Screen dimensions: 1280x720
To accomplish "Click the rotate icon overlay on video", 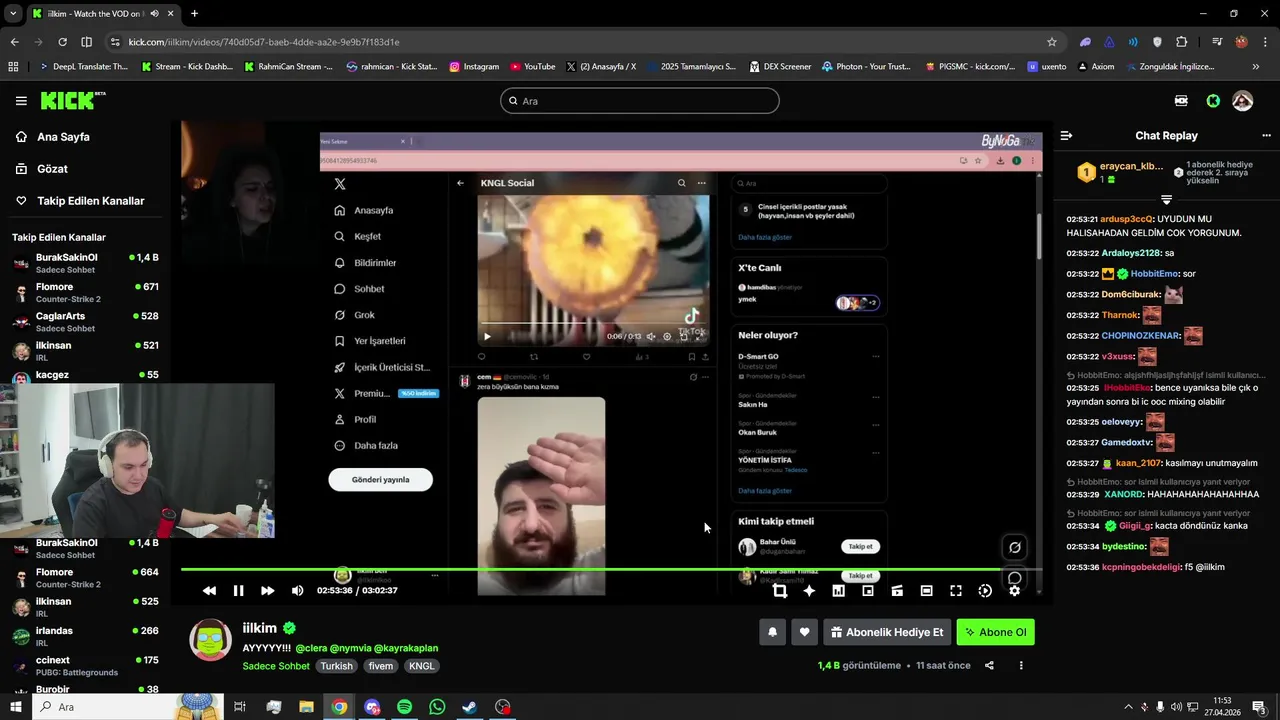I will tap(1014, 547).
